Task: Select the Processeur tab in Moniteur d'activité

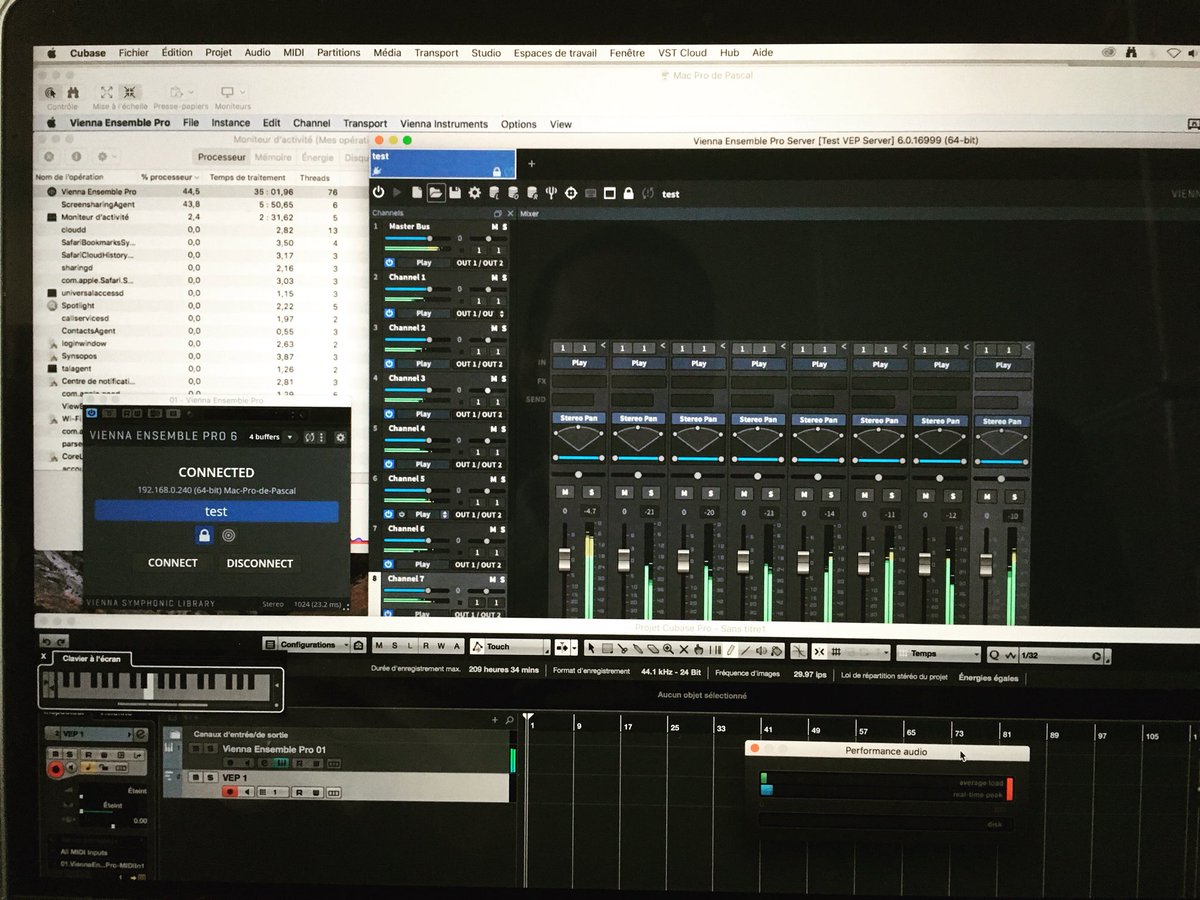Action: (x=221, y=157)
